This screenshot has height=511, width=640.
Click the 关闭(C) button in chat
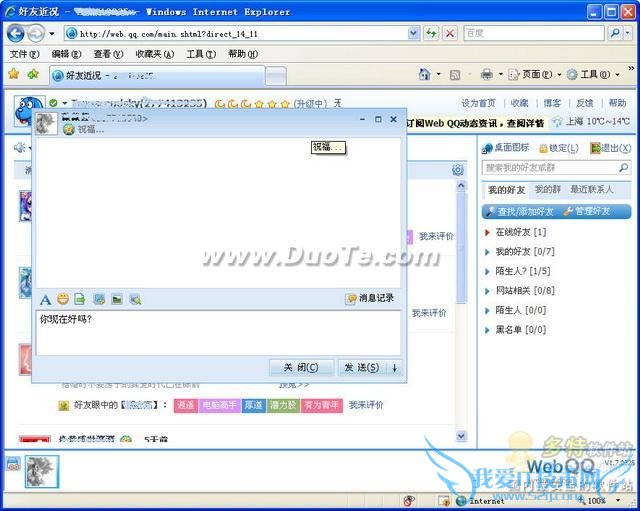[301, 368]
